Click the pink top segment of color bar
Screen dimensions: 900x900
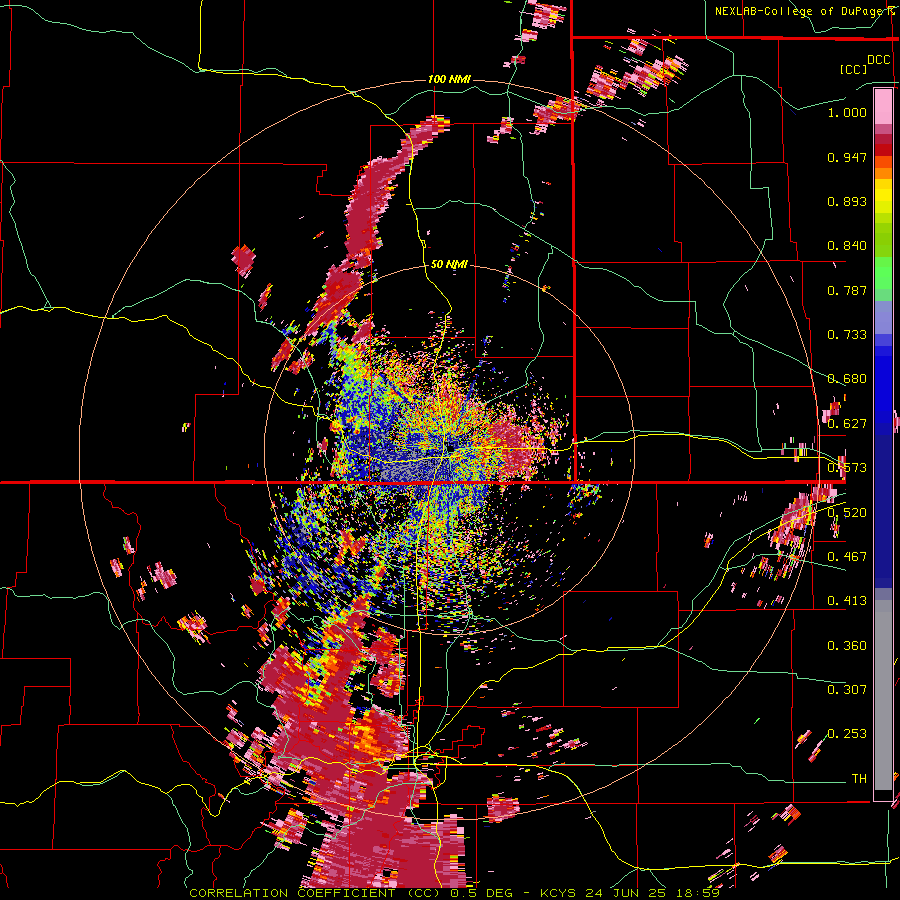pos(883,106)
